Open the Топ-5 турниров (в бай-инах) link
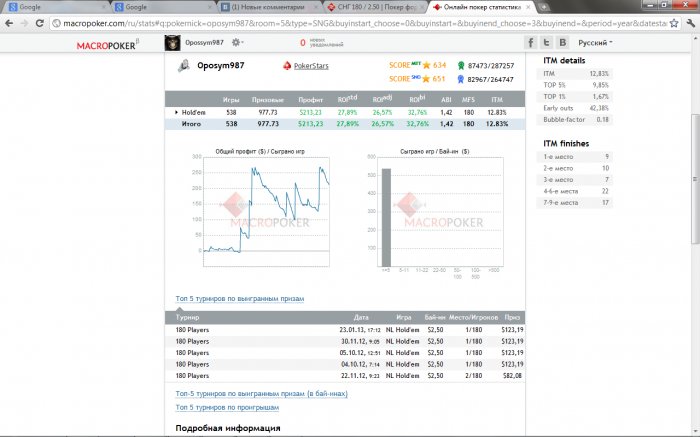This screenshot has width=700, height=437. pyautogui.click(x=262, y=394)
